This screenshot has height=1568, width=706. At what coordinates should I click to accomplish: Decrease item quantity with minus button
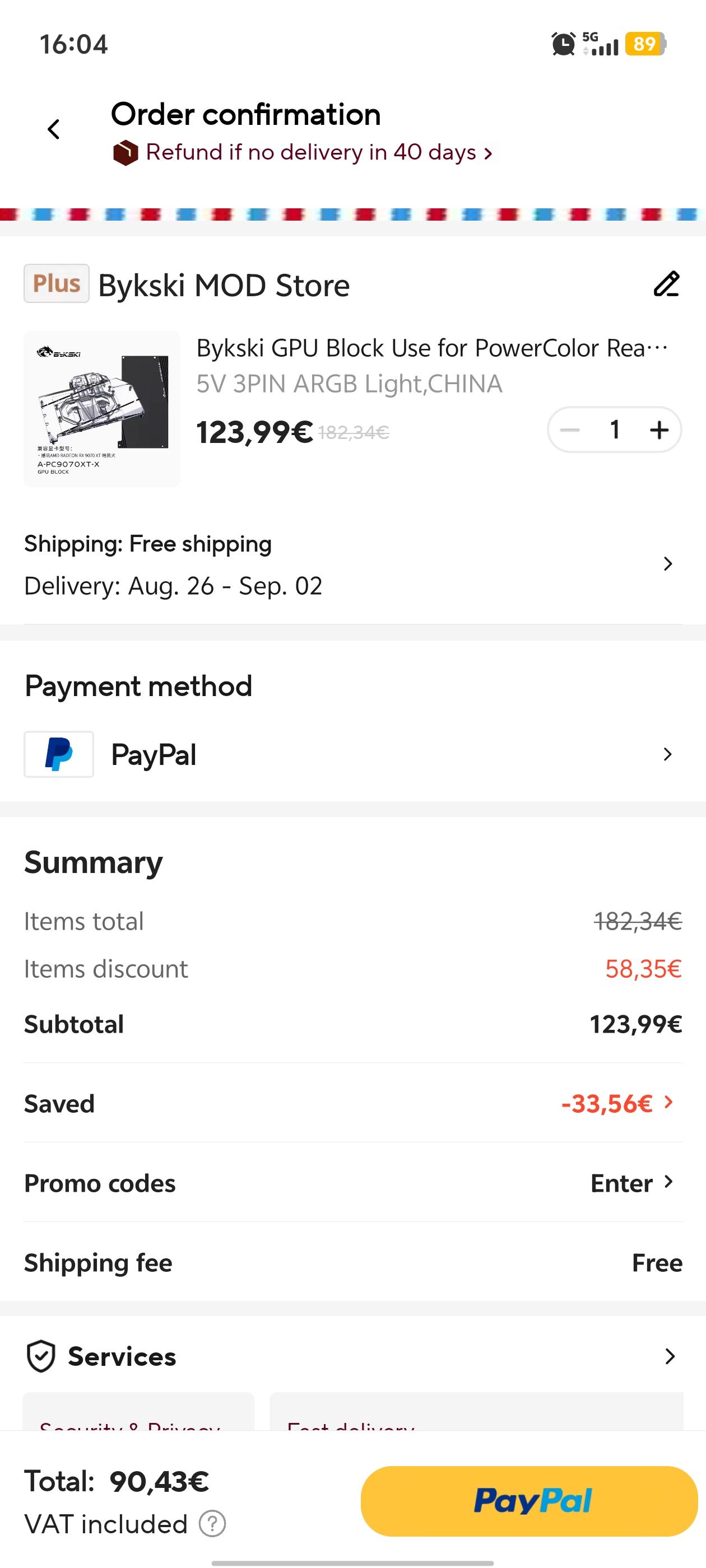[x=569, y=430]
